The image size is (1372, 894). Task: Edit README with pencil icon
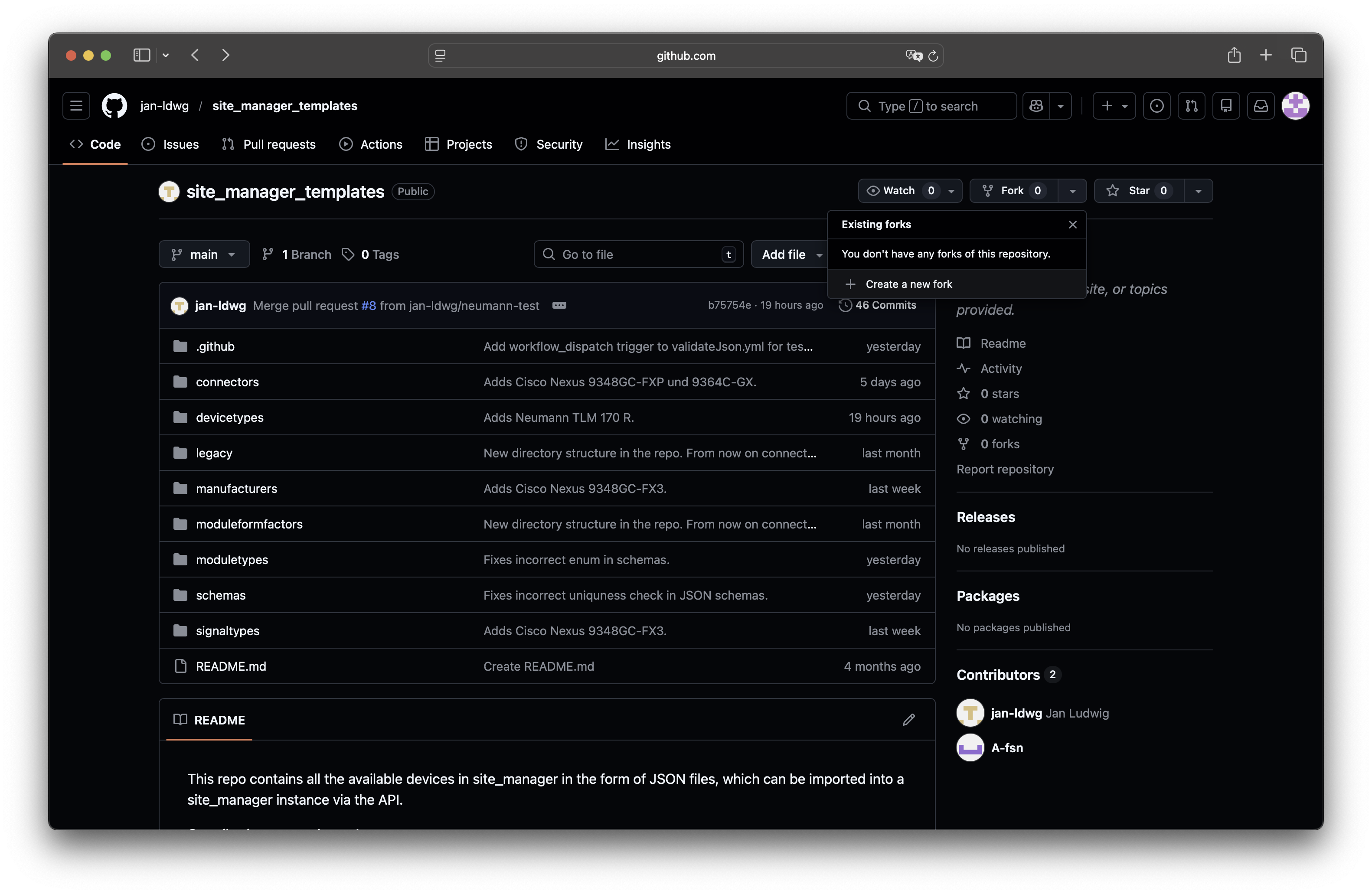pos(908,720)
